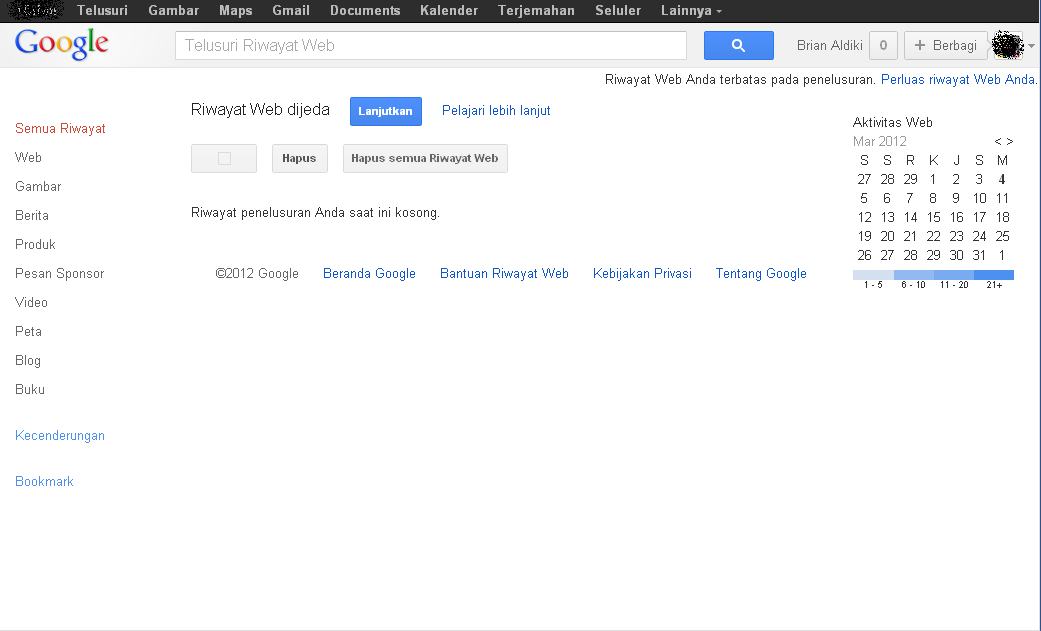Select Produk in the sidebar
This screenshot has height=631, width=1041.
35,244
